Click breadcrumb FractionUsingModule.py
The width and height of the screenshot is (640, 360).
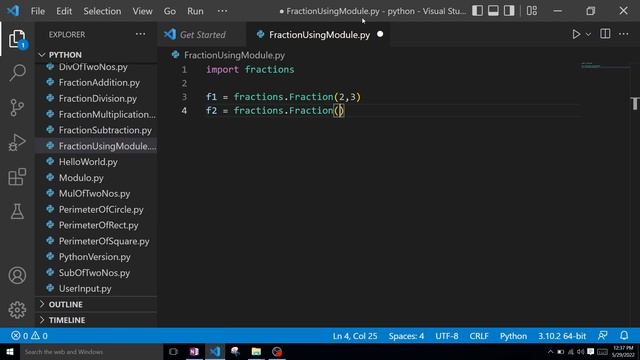[x=234, y=55]
